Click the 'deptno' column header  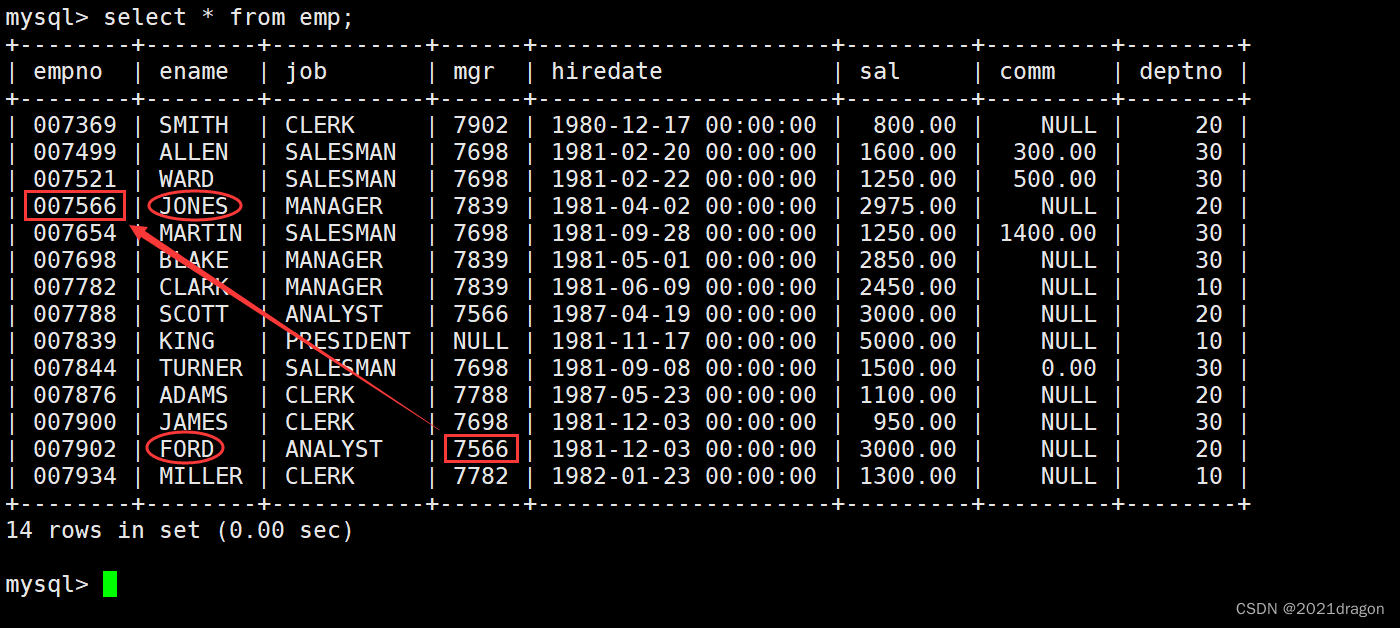pos(1181,71)
